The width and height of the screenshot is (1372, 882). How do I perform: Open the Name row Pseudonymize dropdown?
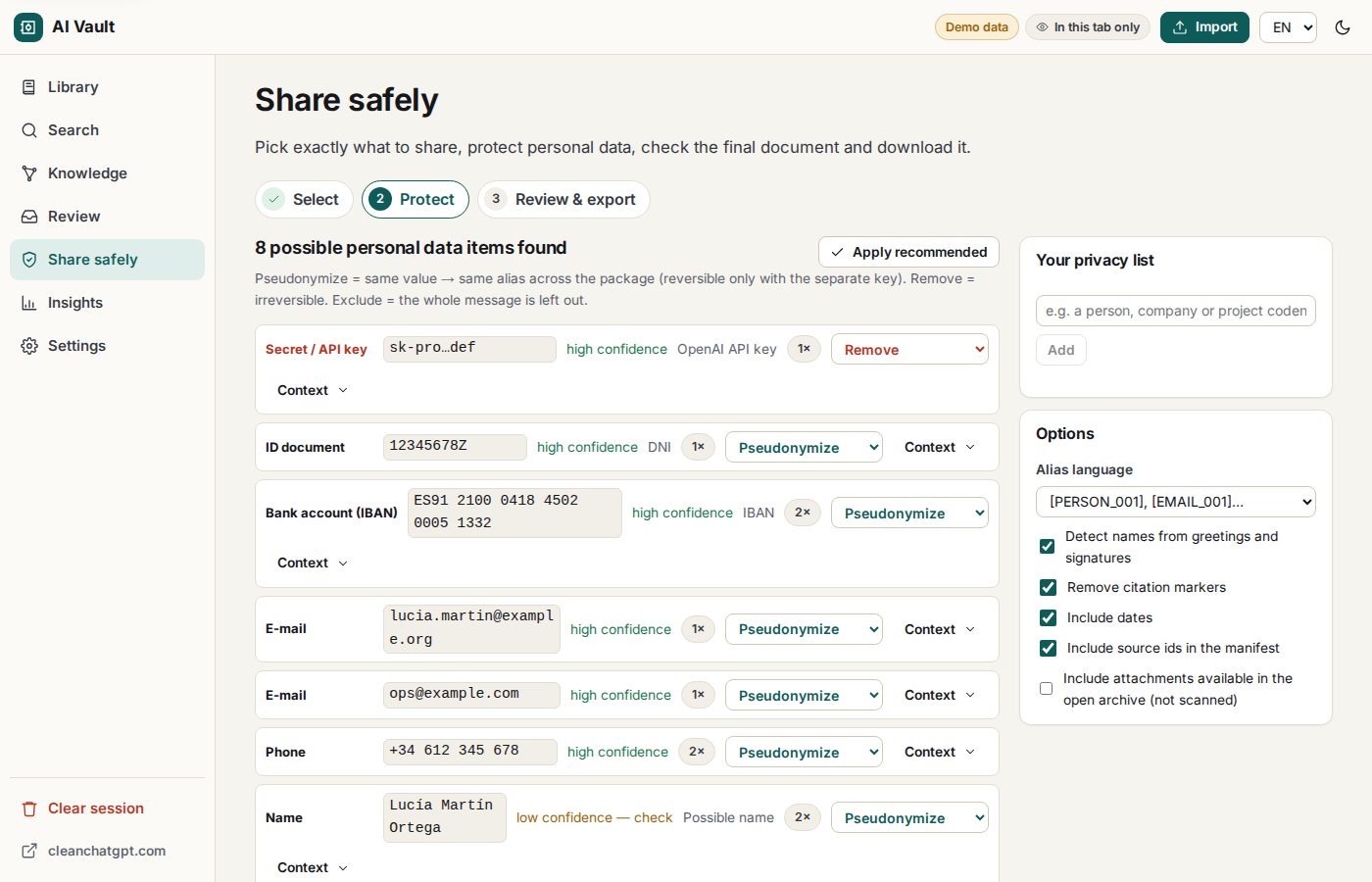(x=909, y=818)
